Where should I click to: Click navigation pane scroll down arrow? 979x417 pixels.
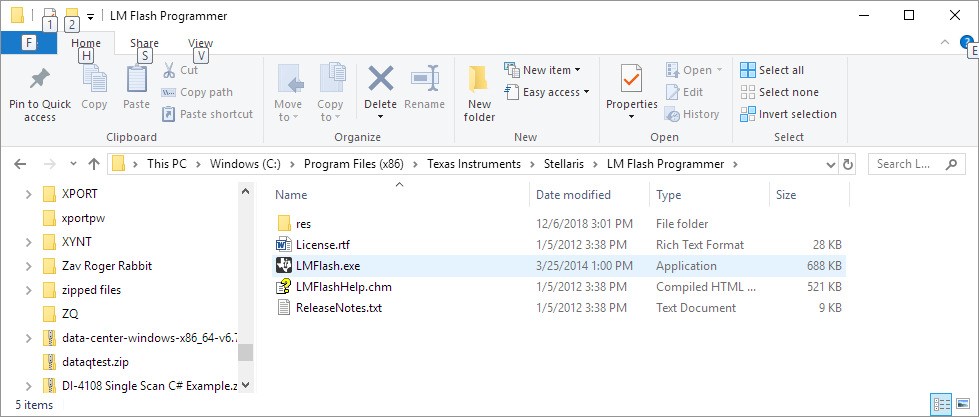[245, 385]
